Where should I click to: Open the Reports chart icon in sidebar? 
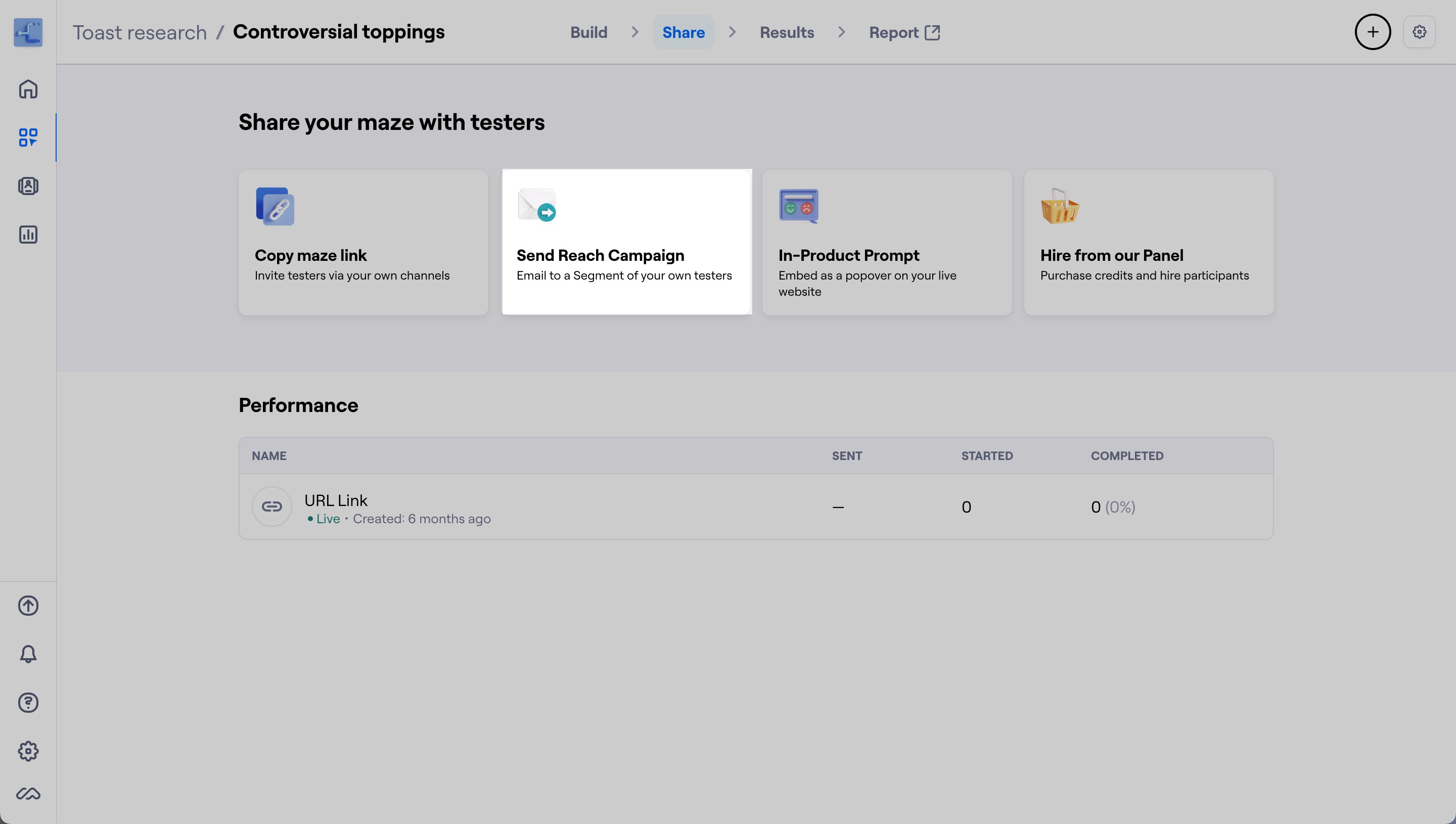pyautogui.click(x=28, y=234)
